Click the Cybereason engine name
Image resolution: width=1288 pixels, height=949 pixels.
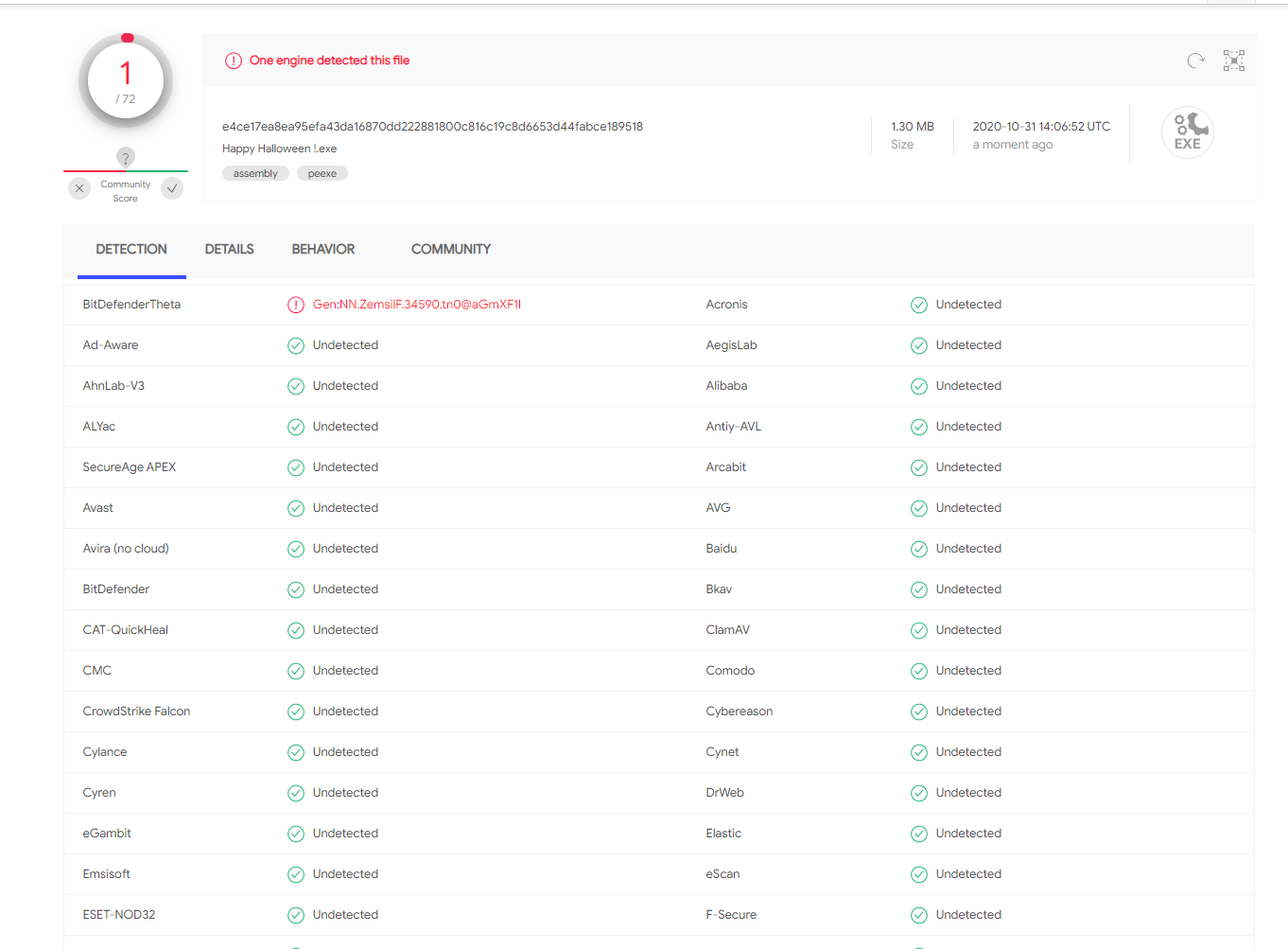click(740, 712)
